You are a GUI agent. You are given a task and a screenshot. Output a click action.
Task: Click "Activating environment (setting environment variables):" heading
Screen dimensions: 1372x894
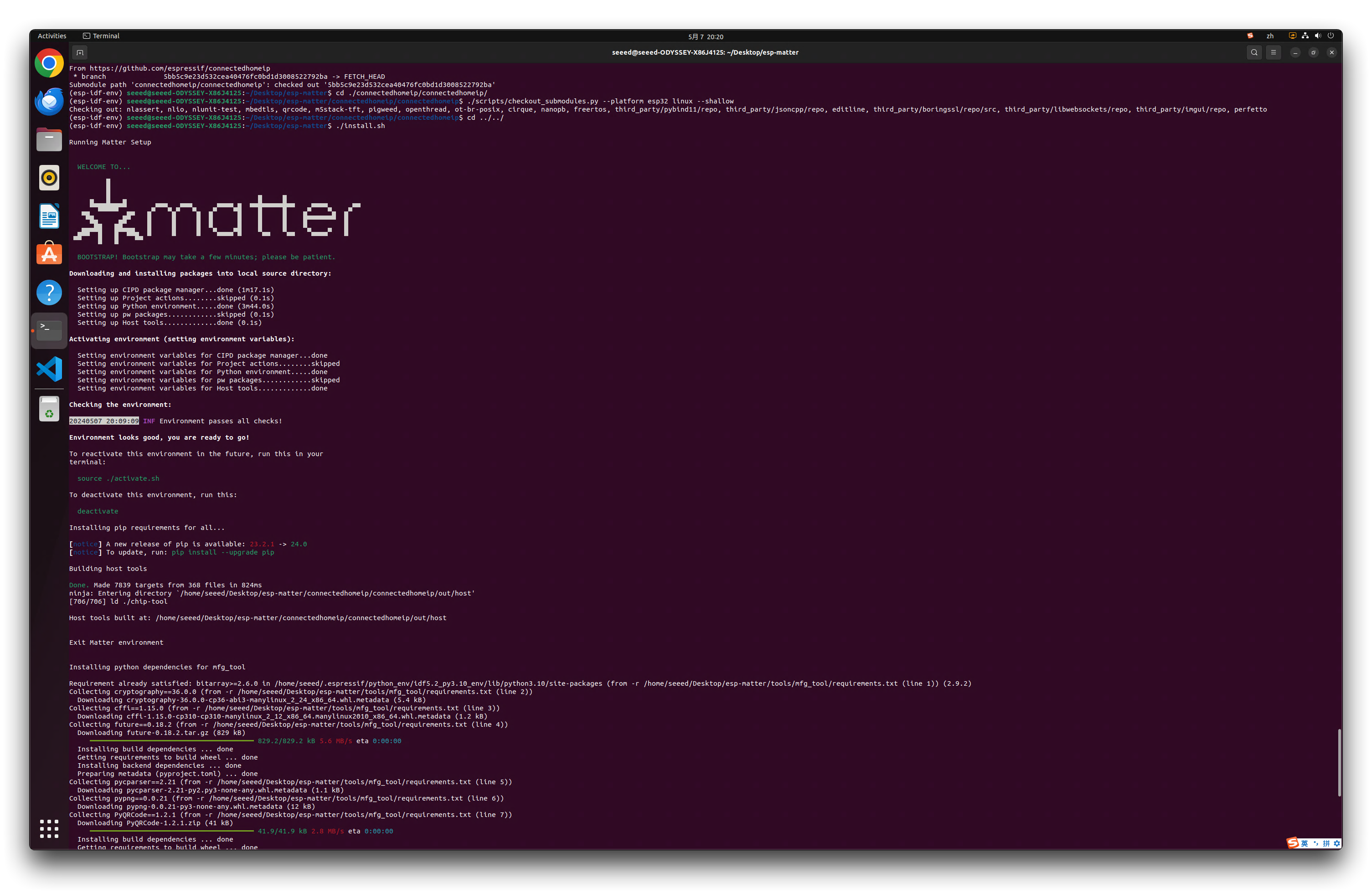(x=181, y=339)
